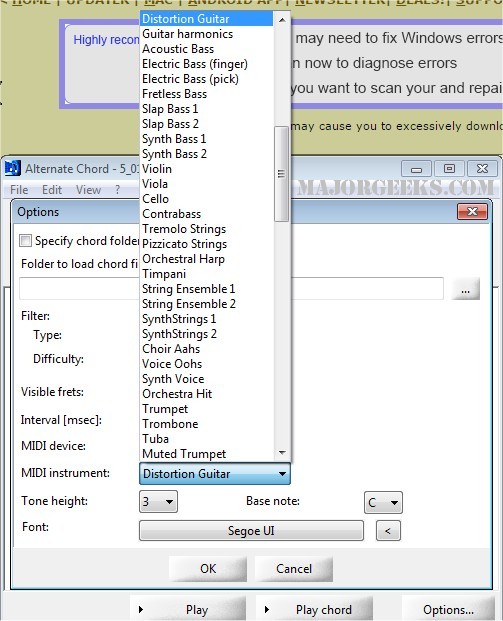The width and height of the screenshot is (503, 621).
Task: Click the play arrow icon on Play button
Action: point(141,610)
